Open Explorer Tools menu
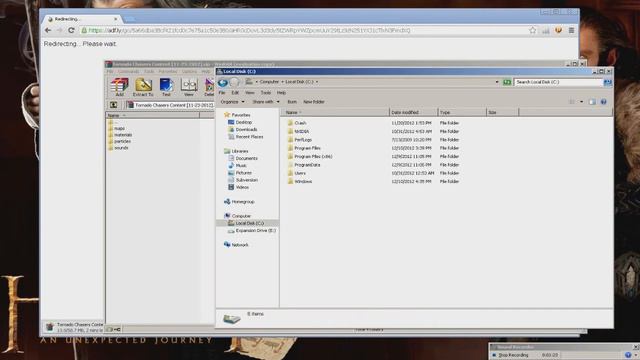The width and height of the screenshot is (640, 360). point(266,93)
